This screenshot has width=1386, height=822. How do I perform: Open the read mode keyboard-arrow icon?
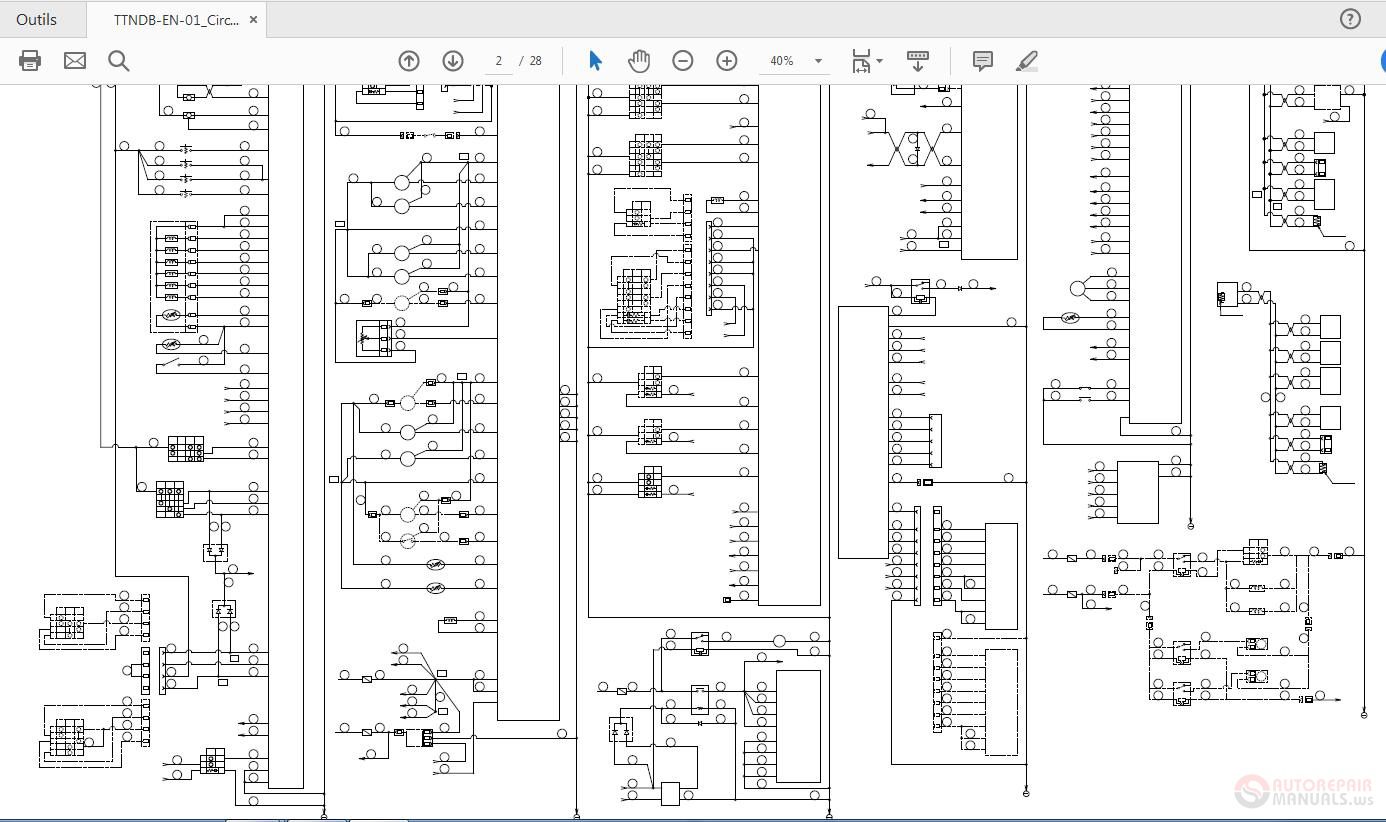point(918,61)
